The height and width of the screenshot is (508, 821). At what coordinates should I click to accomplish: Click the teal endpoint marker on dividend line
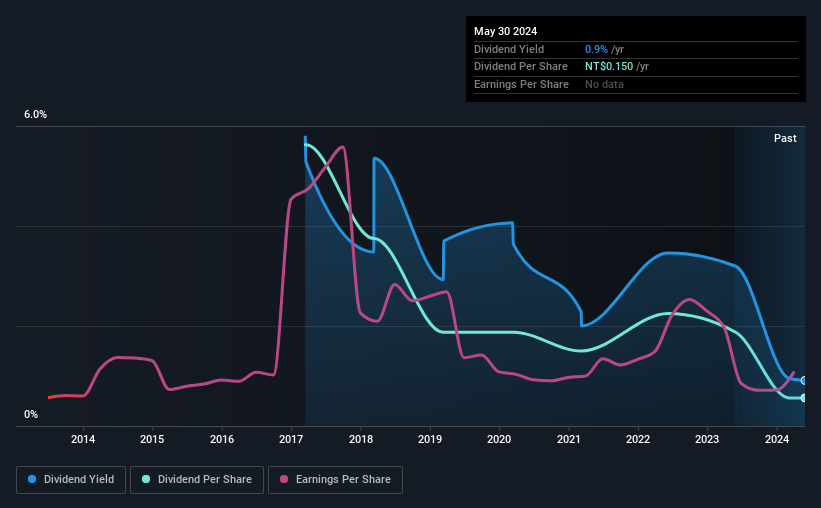804,398
